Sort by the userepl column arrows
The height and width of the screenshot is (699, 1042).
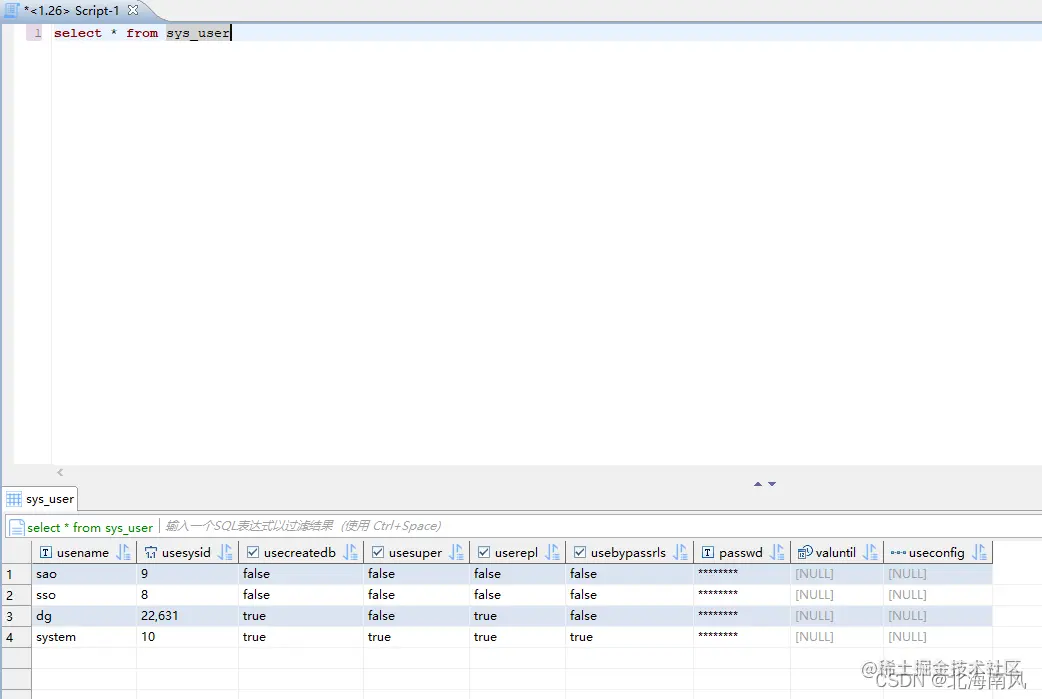coord(552,552)
